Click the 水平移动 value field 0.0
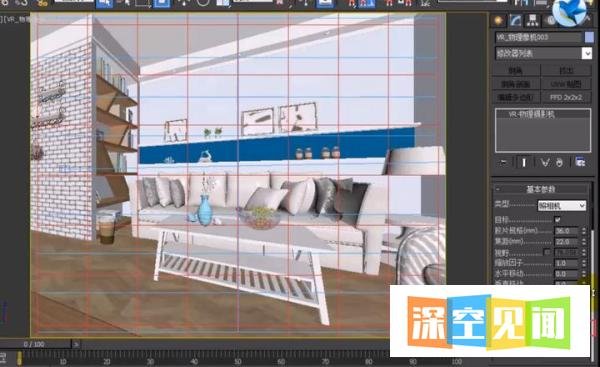Screen dimensions: 600x367 (566, 274)
